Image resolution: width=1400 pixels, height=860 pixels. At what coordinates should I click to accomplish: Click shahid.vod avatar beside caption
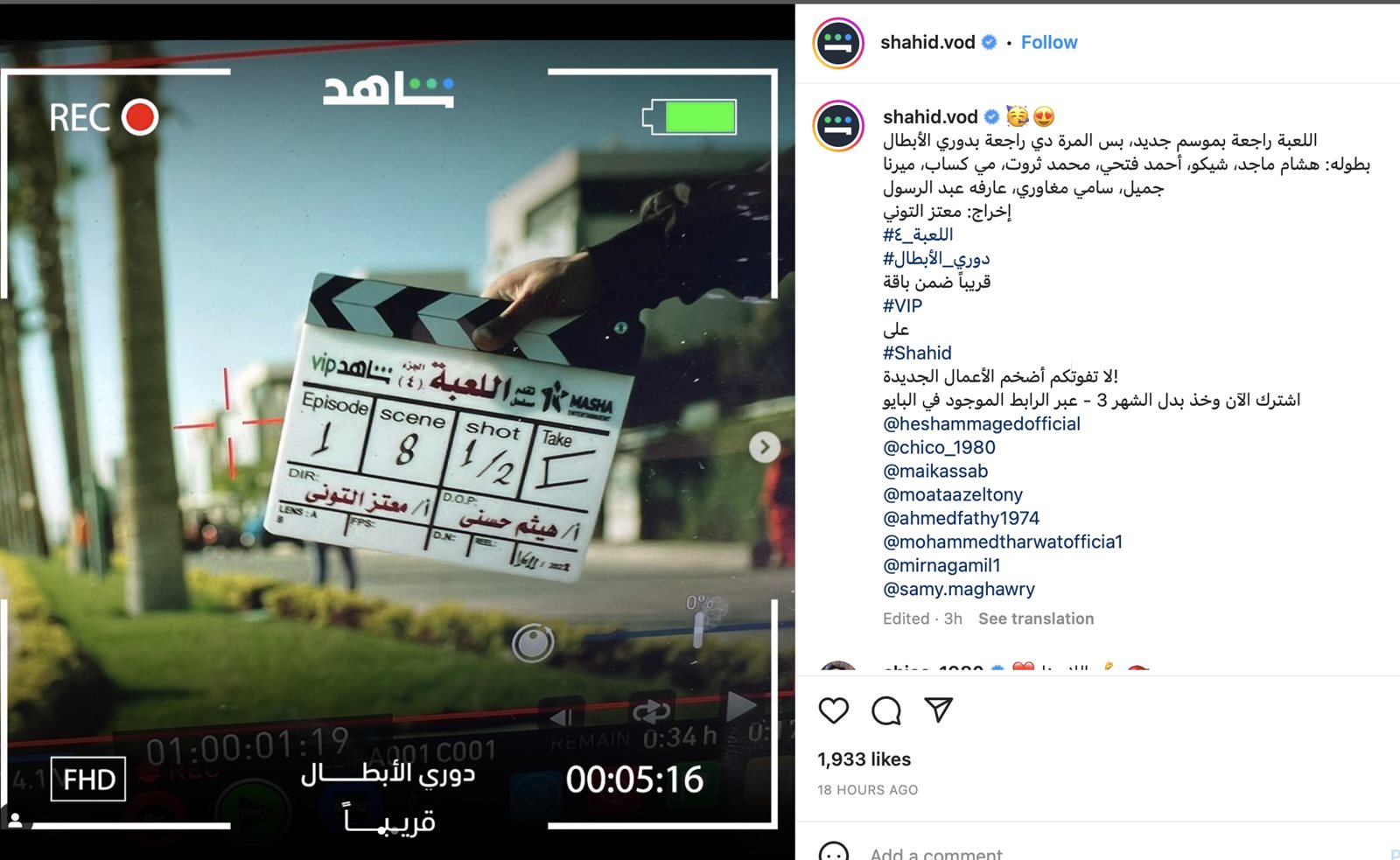point(838,125)
